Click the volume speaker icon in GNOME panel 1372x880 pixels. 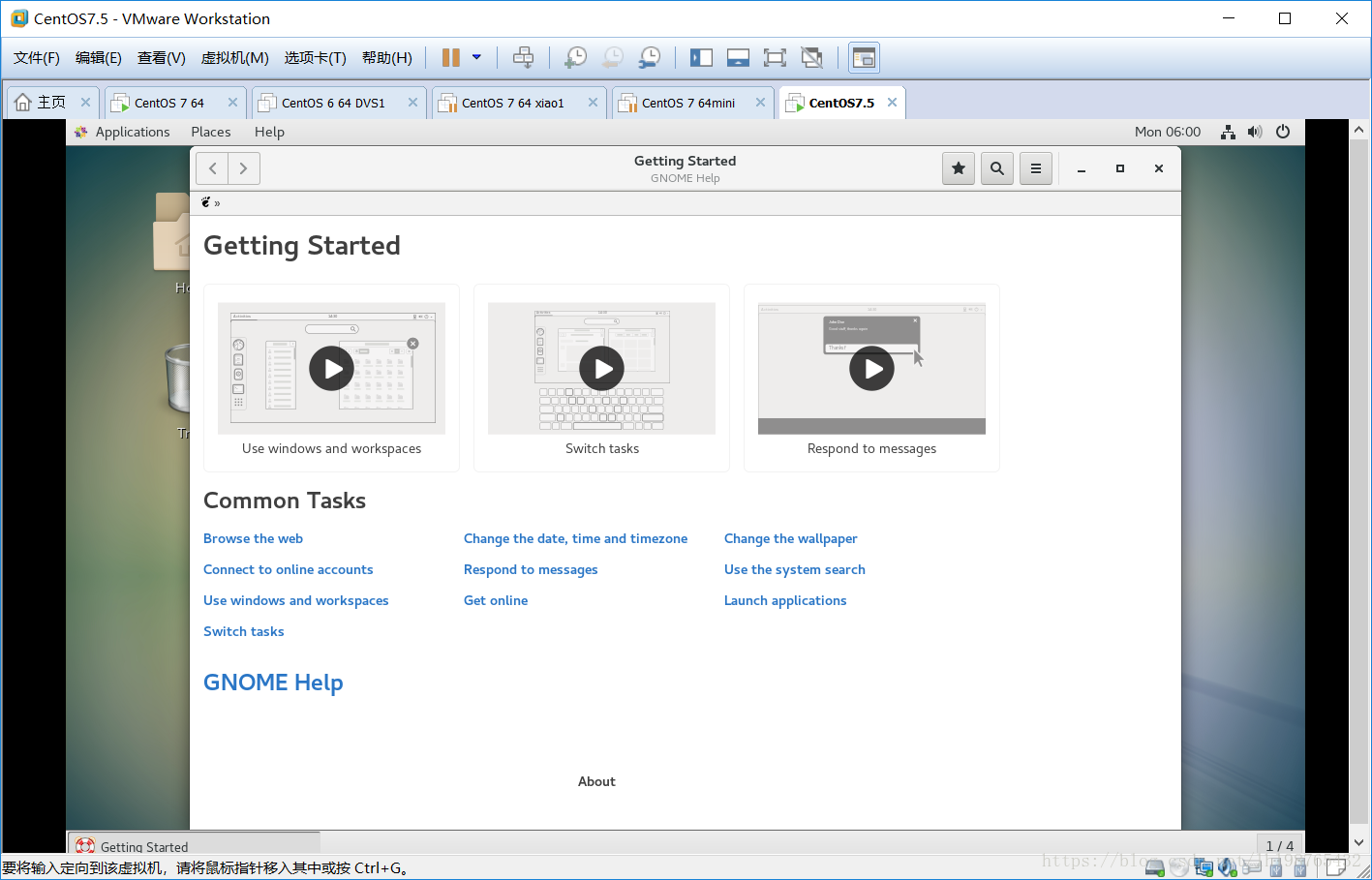click(1255, 132)
